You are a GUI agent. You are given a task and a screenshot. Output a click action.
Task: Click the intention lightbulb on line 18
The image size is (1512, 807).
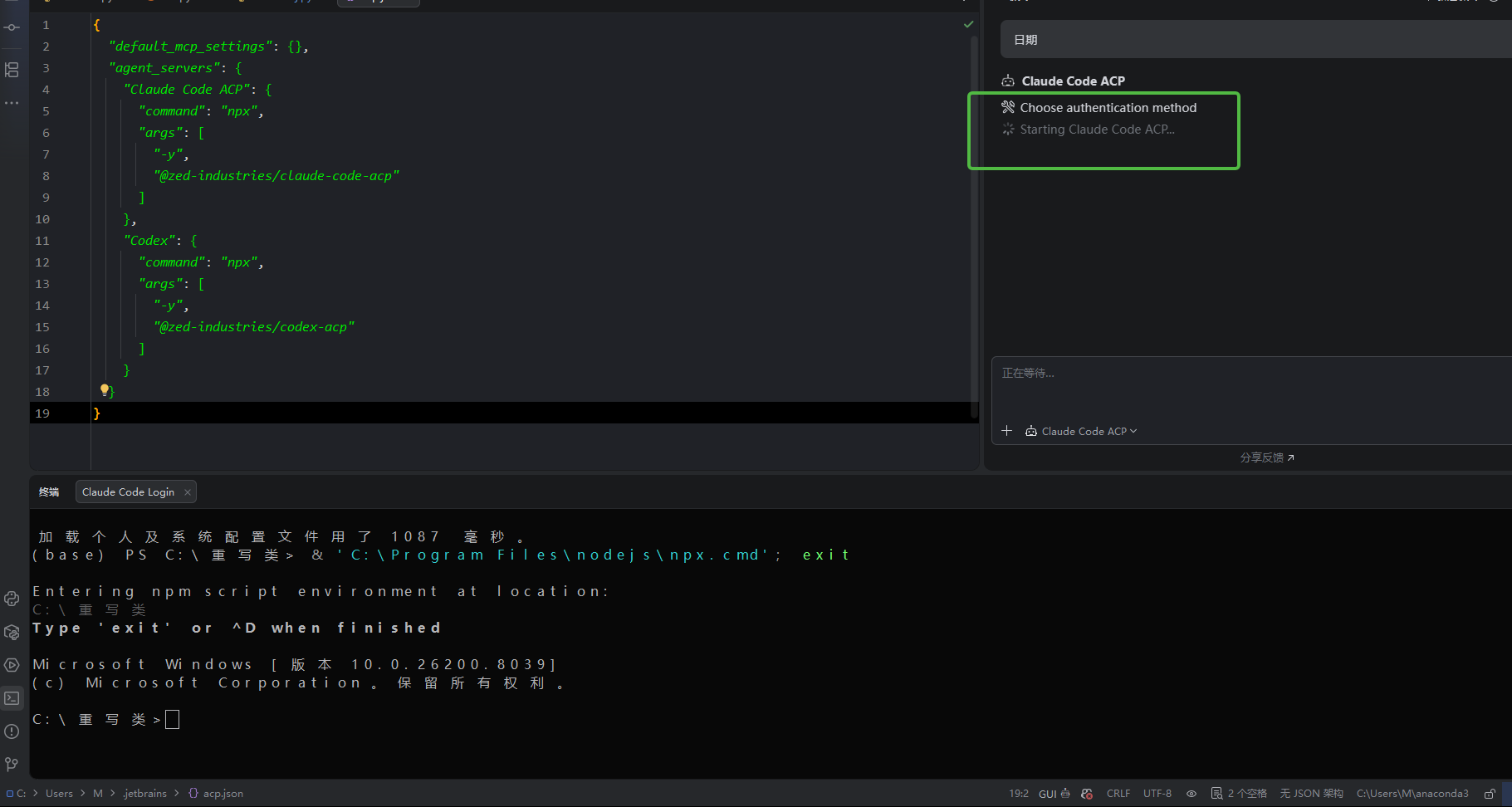[x=105, y=389]
